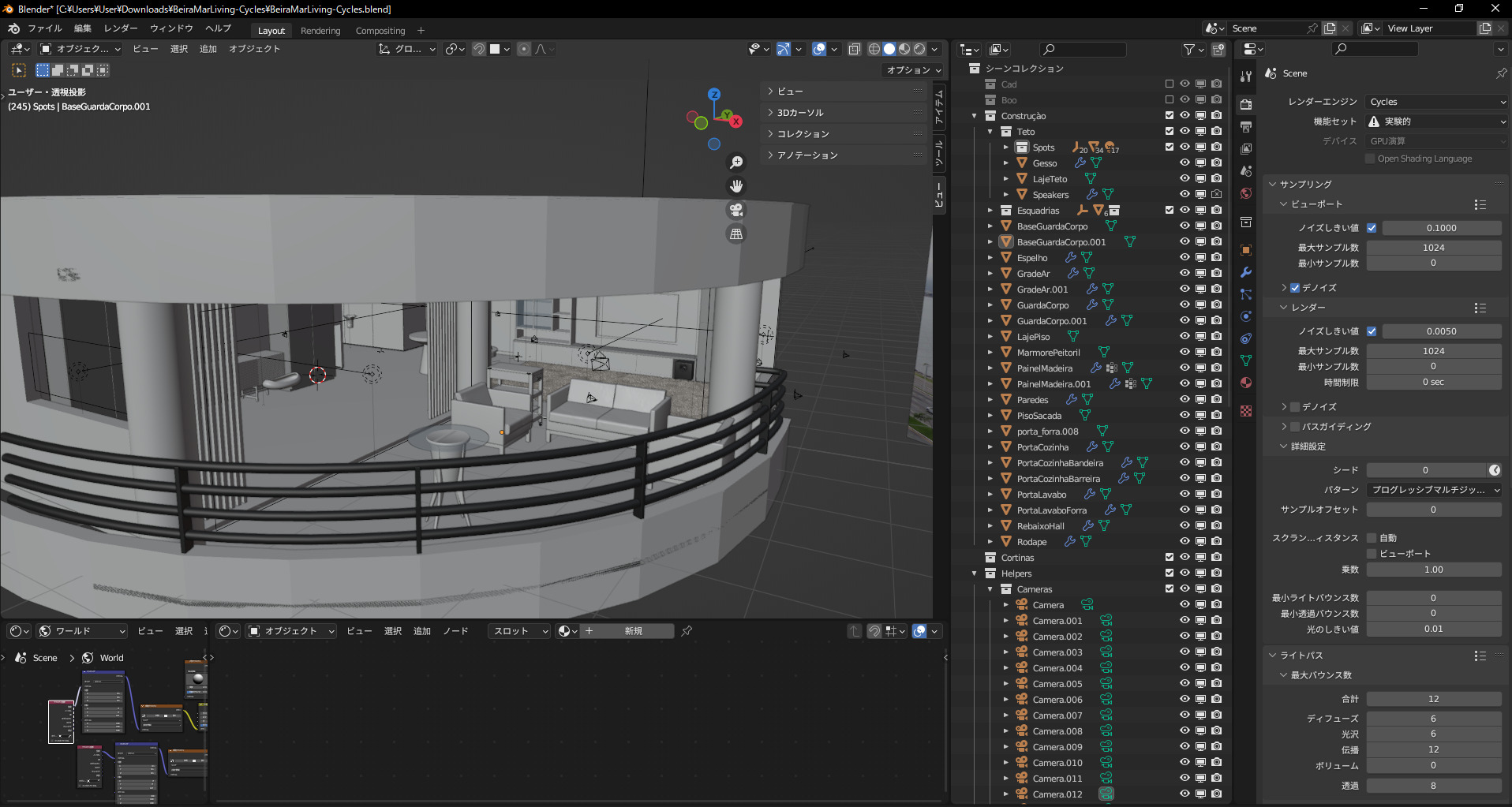Open the Render menu

point(121,28)
